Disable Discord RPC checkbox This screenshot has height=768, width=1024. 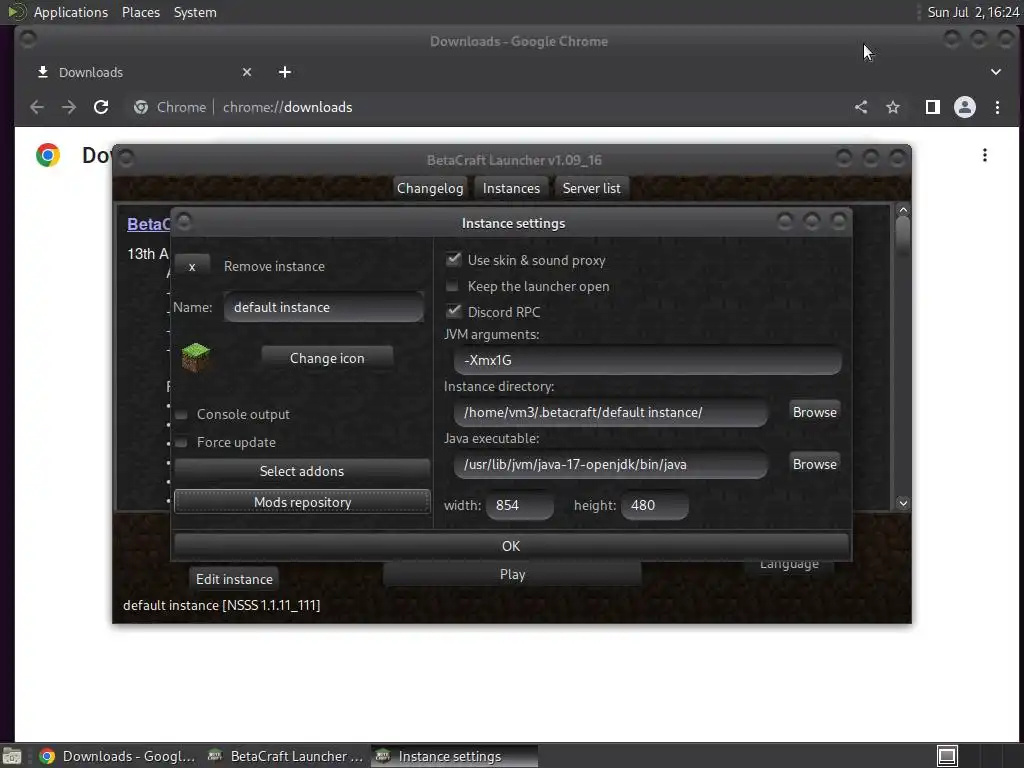click(x=453, y=312)
